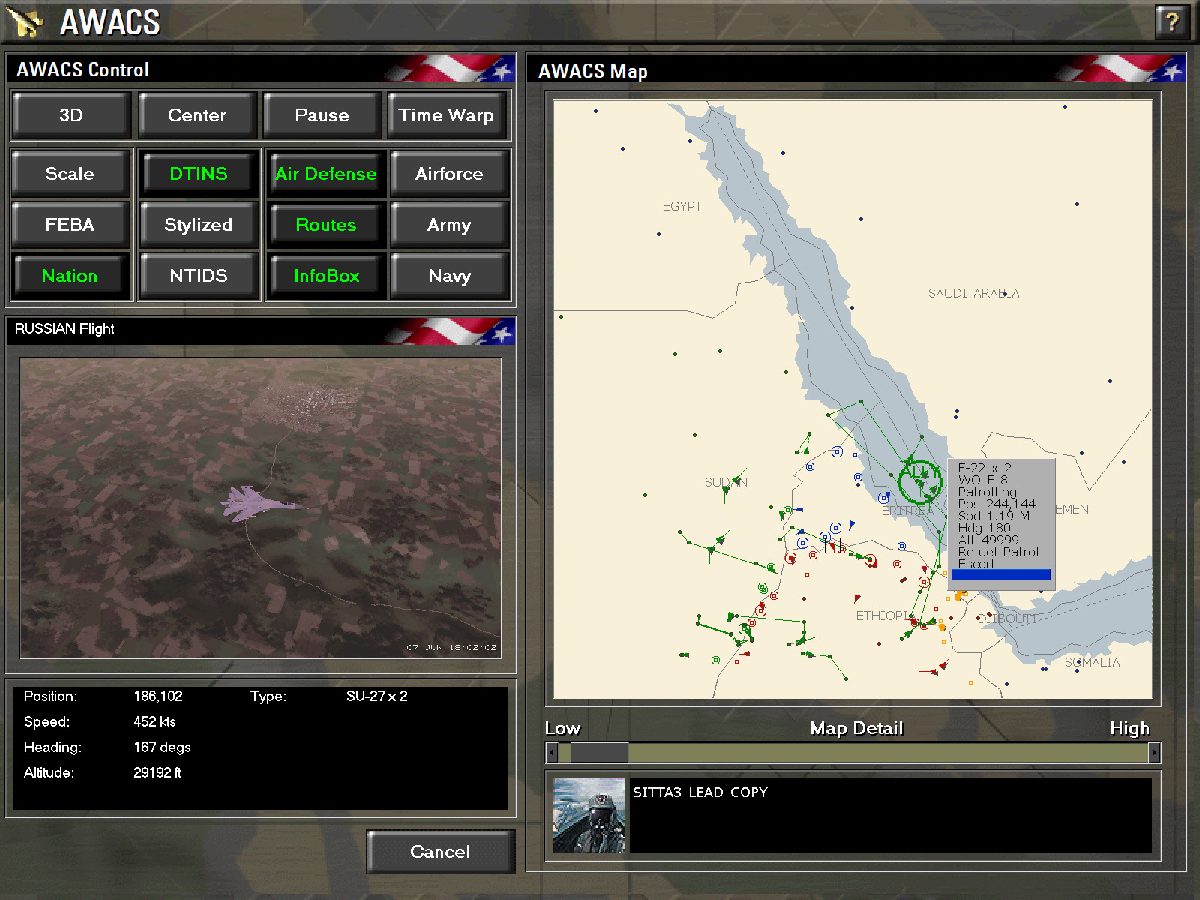Toggle the DTINS map overlay
1200x900 pixels.
click(x=198, y=174)
